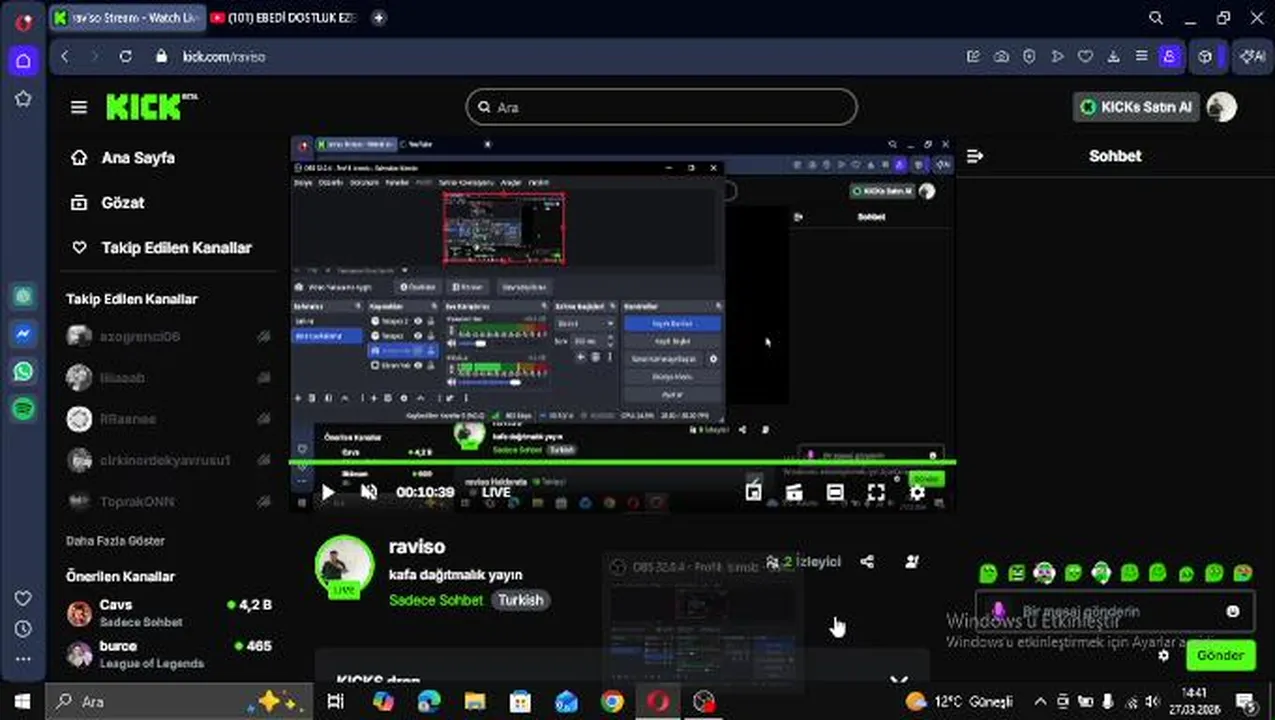Open WhatsApp in Opera sidebar
Viewport: 1275px width, 720px height.
point(23,371)
